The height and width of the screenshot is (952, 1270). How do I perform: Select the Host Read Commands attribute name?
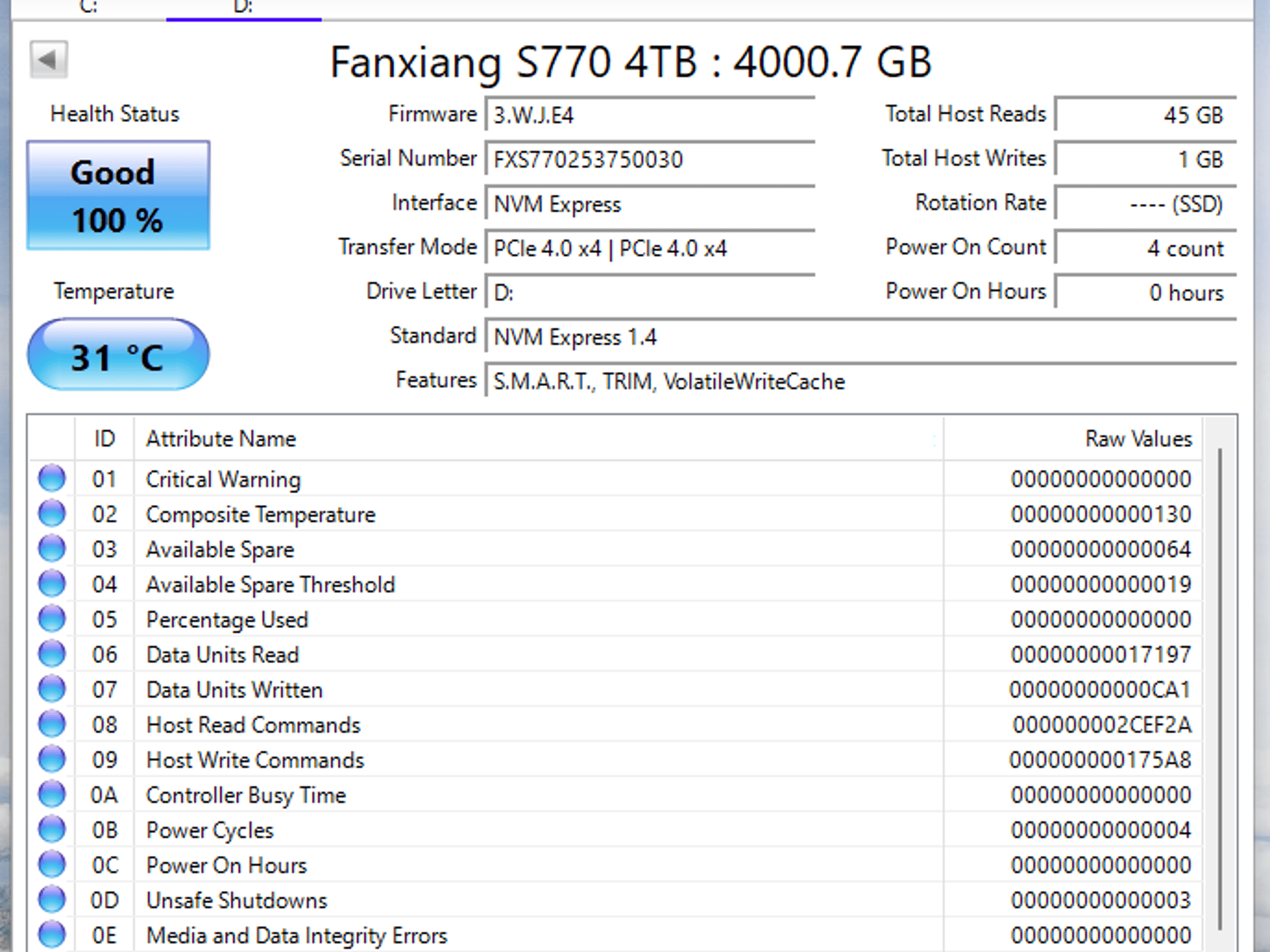tap(253, 725)
